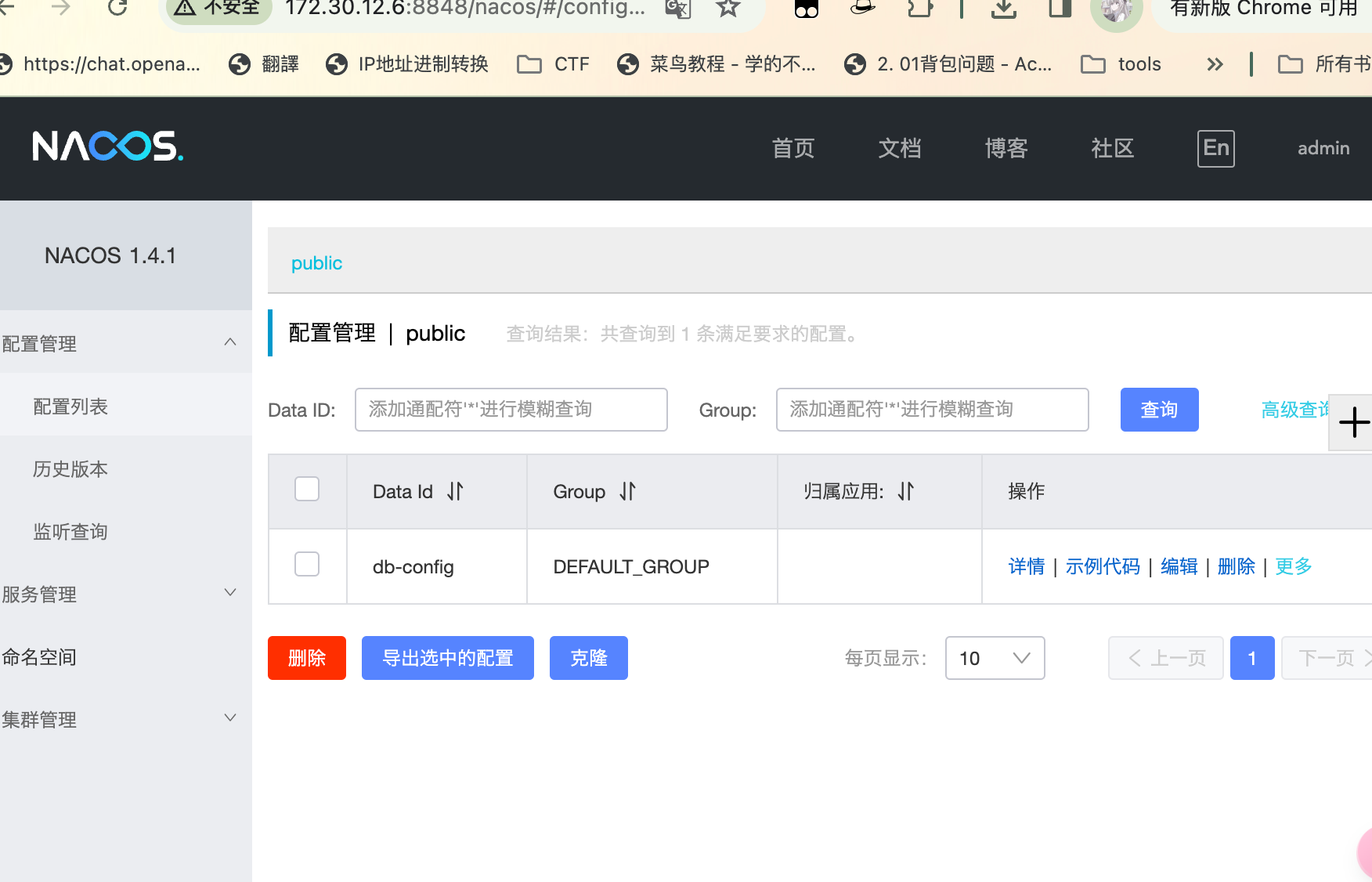Collapse the 配置管理 sidebar section
Viewport: 1372px width, 882px height.
coord(125,342)
